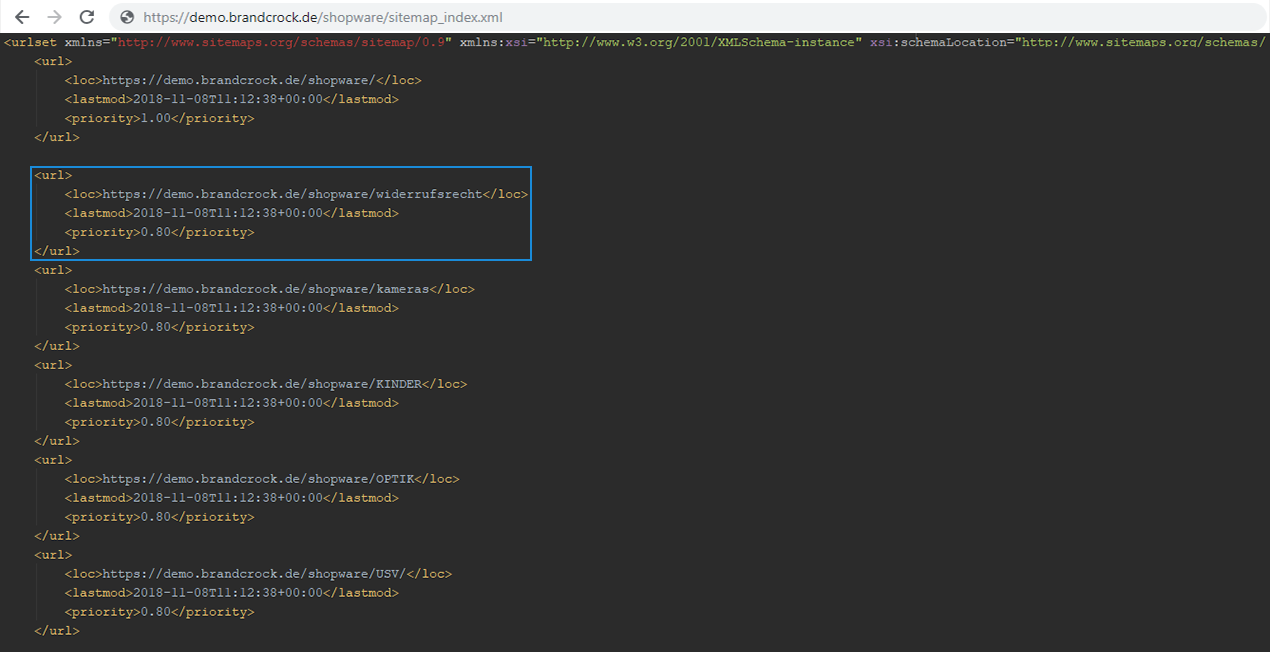Click the lastmod date under kameras
1270x652 pixels.
228,308
